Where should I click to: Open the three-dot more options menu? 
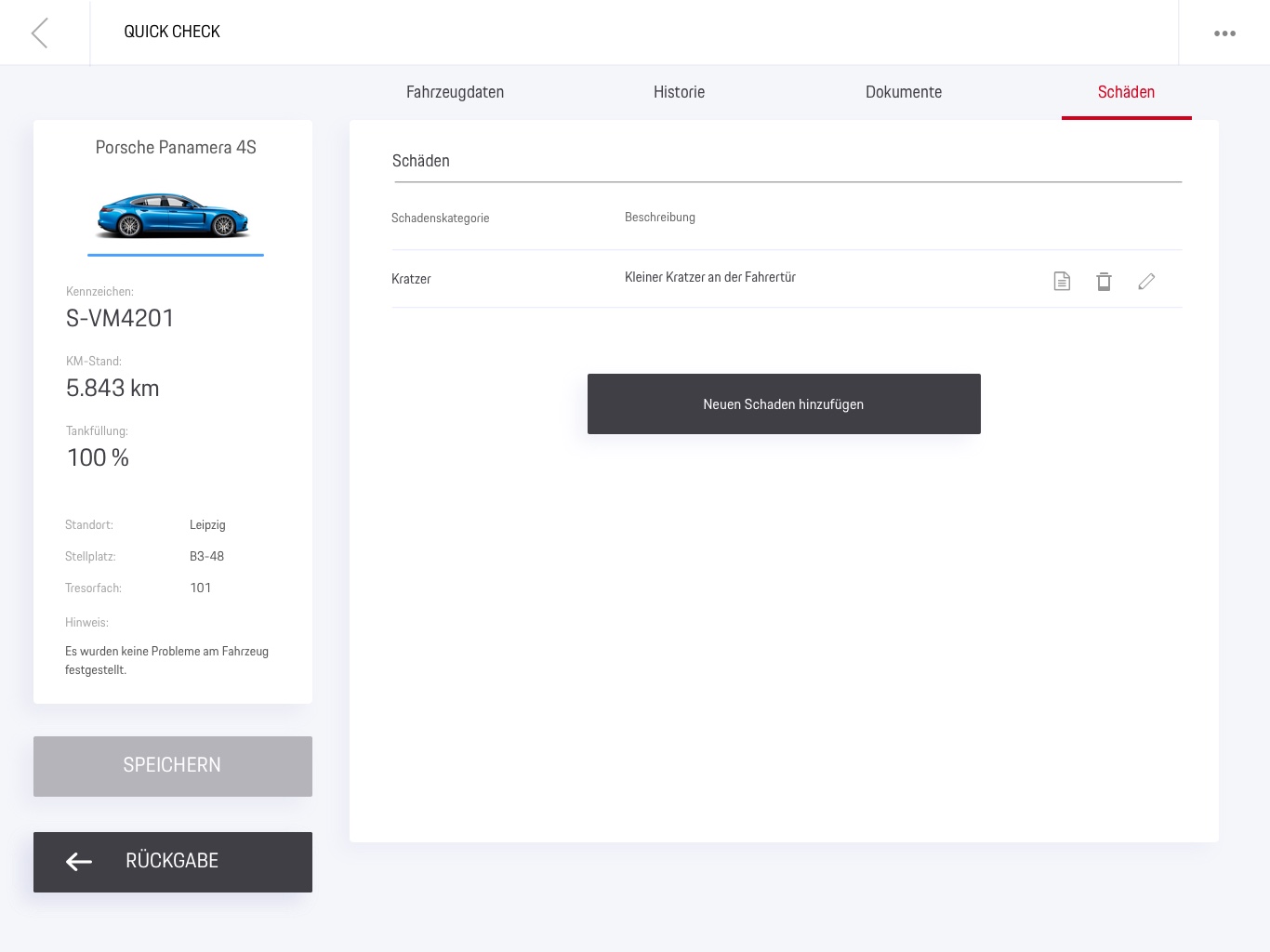tap(1224, 33)
